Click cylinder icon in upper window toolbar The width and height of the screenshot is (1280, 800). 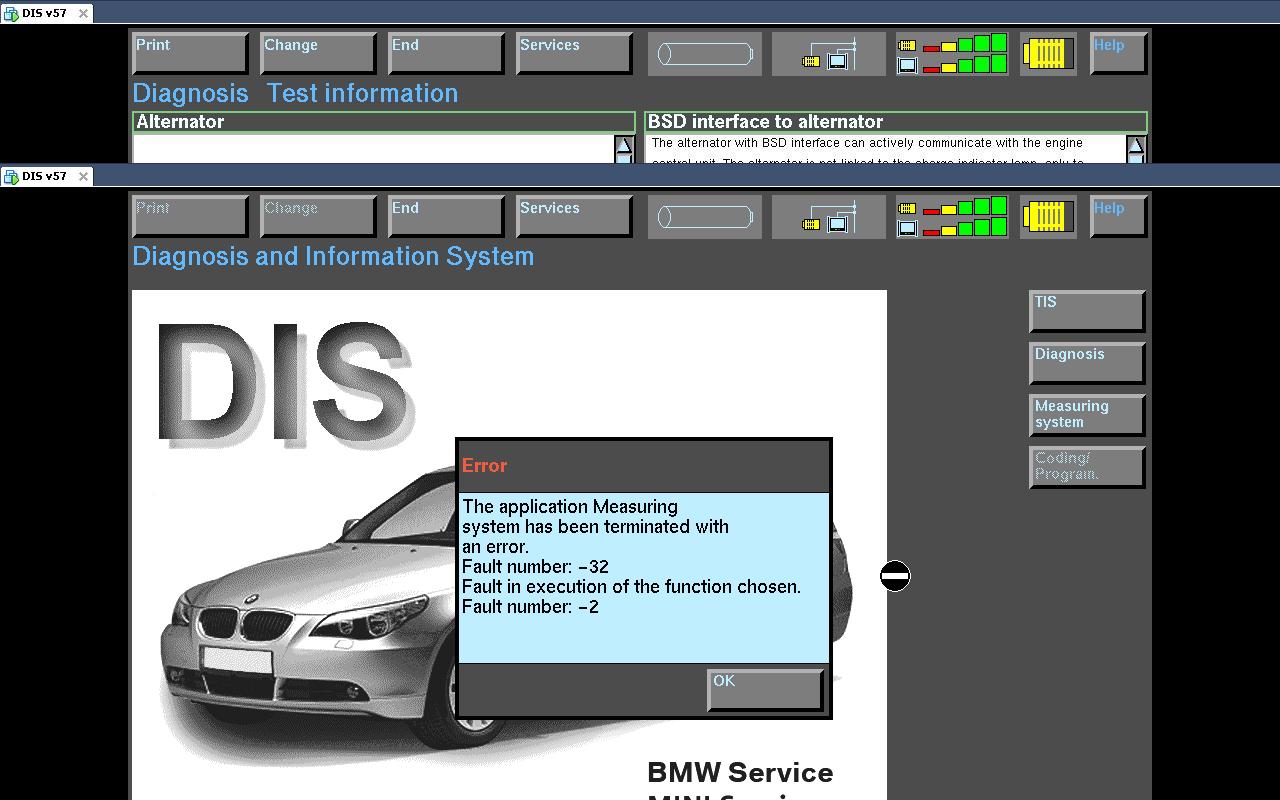tap(705, 54)
